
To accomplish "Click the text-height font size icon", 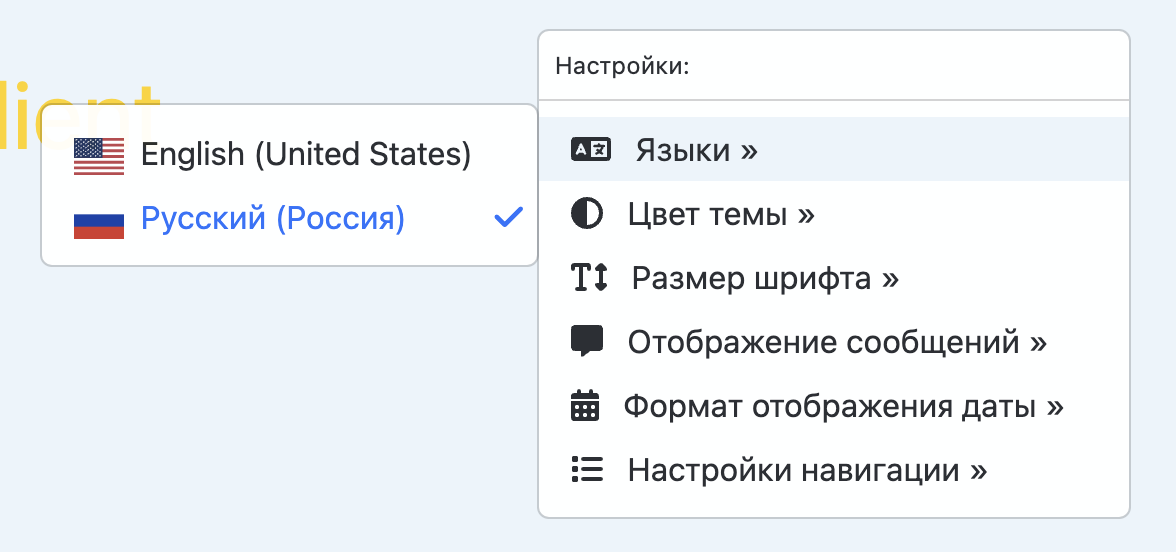I will pyautogui.click(x=589, y=278).
